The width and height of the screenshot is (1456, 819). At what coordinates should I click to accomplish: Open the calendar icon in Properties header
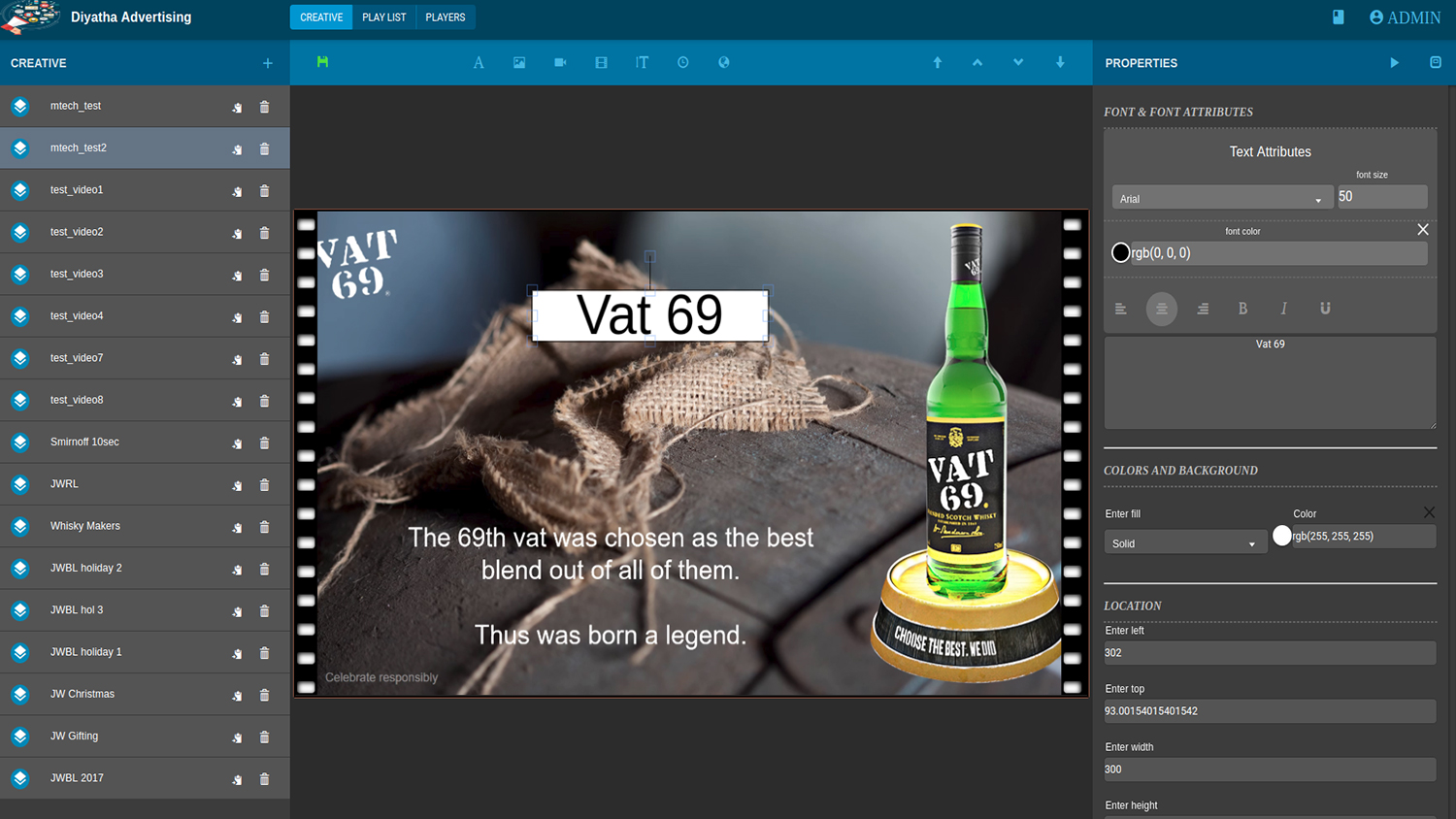click(x=1436, y=63)
